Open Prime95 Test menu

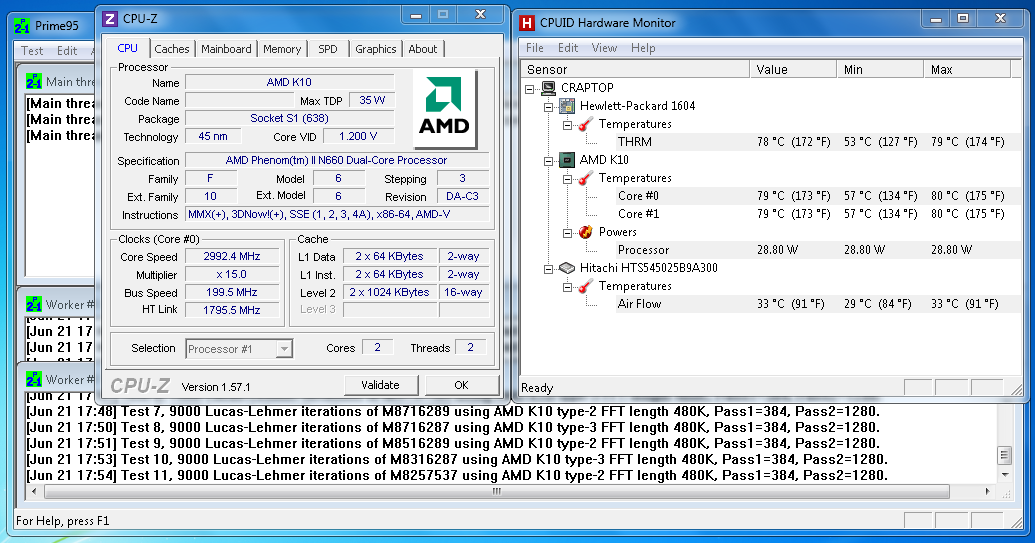click(32, 51)
